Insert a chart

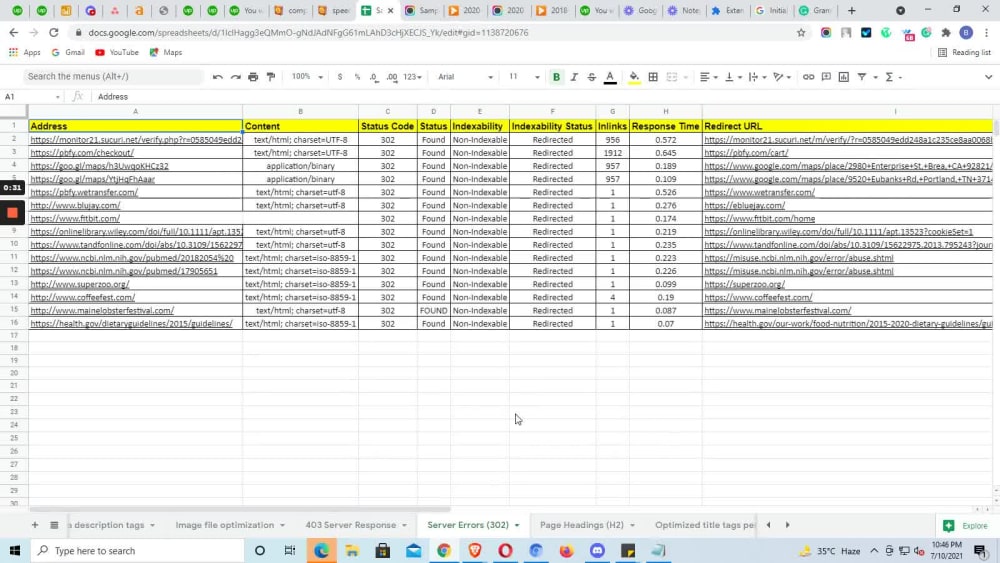(x=844, y=77)
